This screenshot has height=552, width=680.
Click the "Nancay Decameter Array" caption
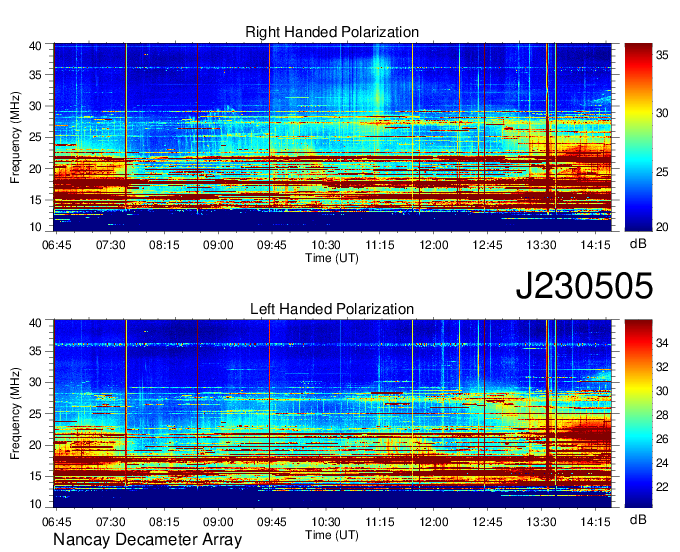[x=147, y=540]
